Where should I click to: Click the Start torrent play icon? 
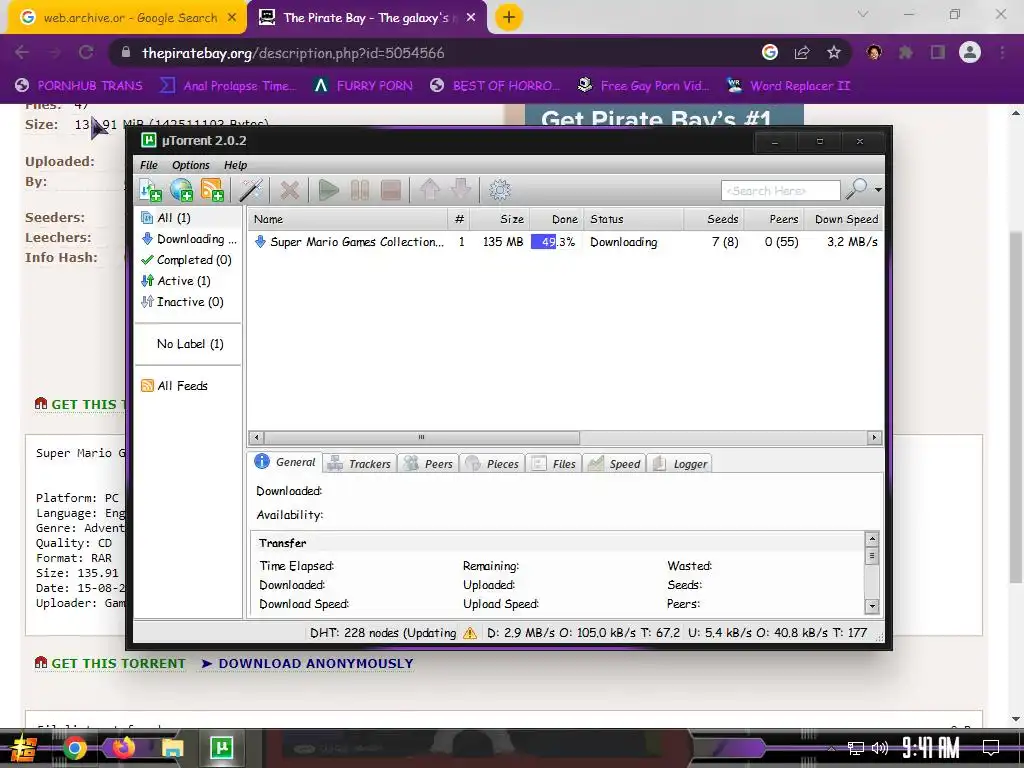tap(328, 190)
